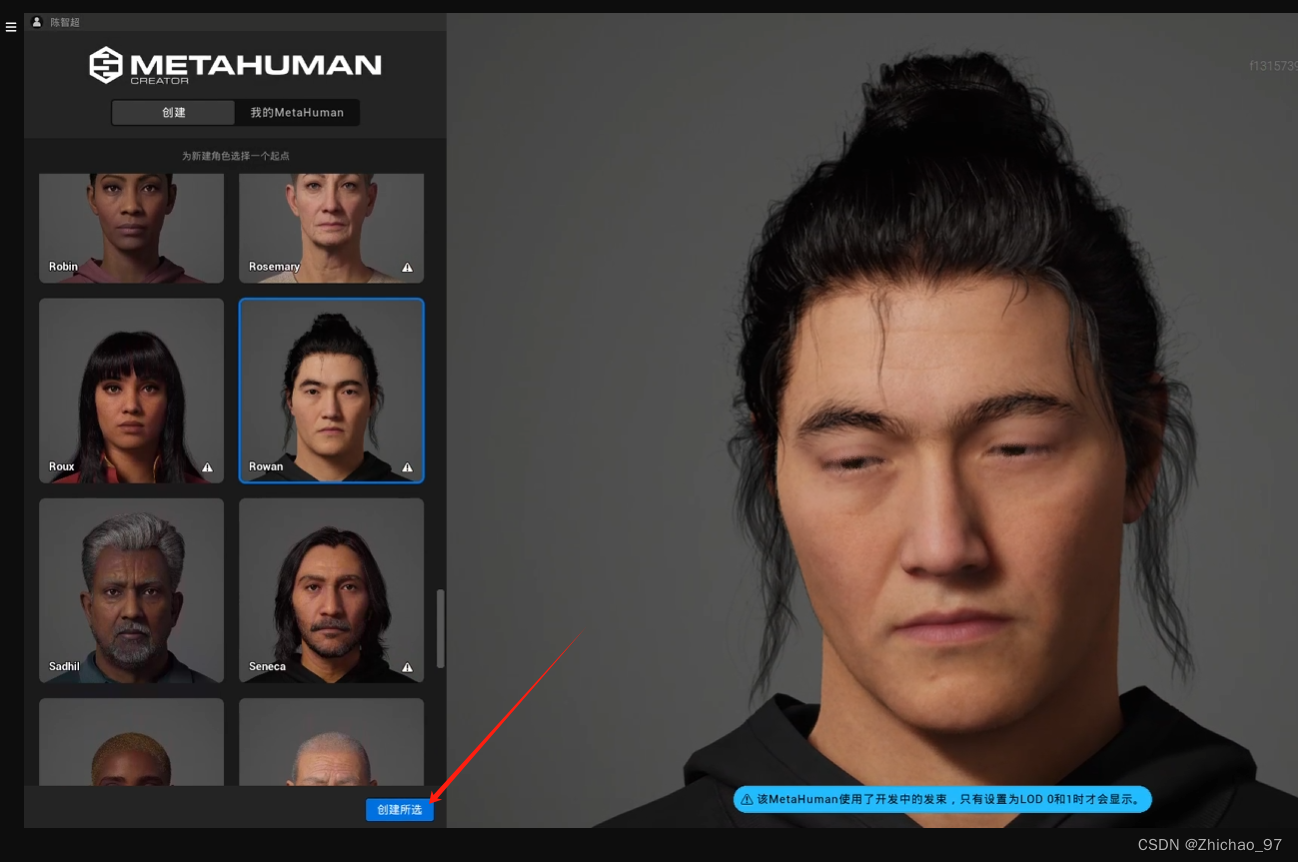The width and height of the screenshot is (1298, 862).
Task: Click the Rowan 3D preview viewport
Action: point(872,420)
